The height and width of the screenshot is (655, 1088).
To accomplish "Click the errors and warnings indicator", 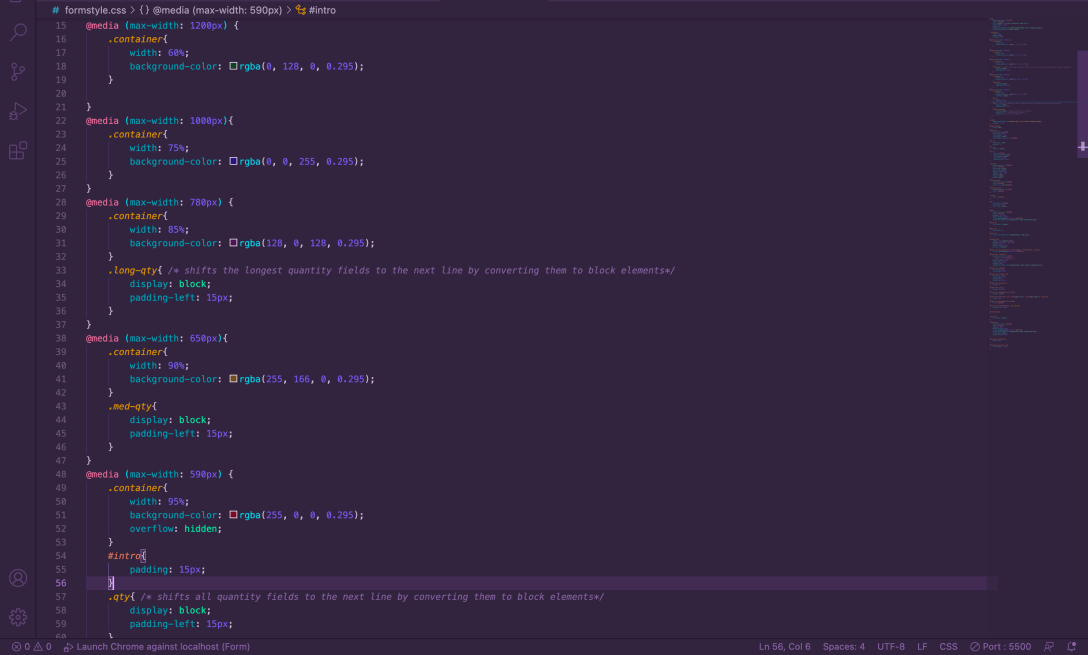I will [31, 647].
